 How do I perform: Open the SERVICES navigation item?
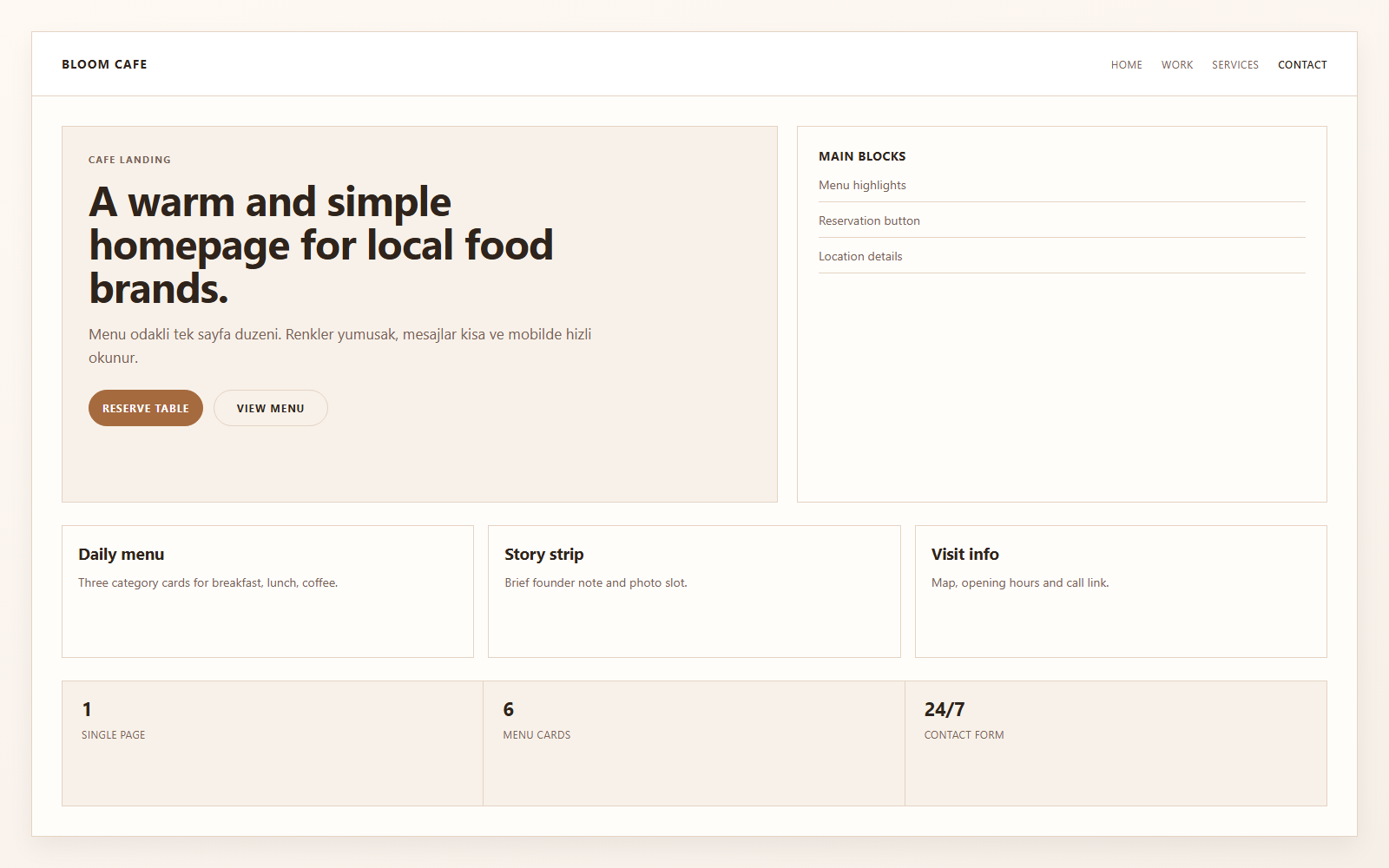(1234, 64)
